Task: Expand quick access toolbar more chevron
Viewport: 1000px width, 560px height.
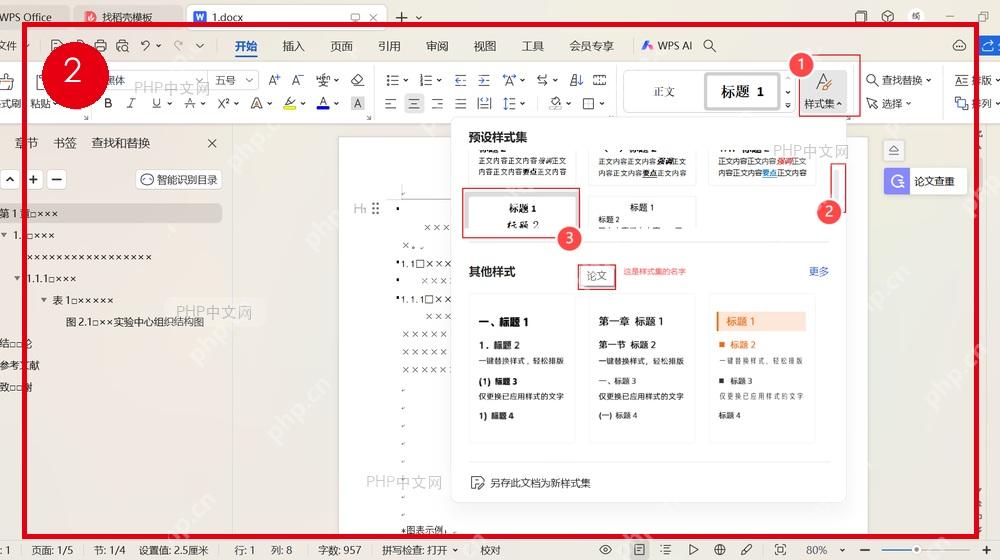Action: pyautogui.click(x=200, y=45)
